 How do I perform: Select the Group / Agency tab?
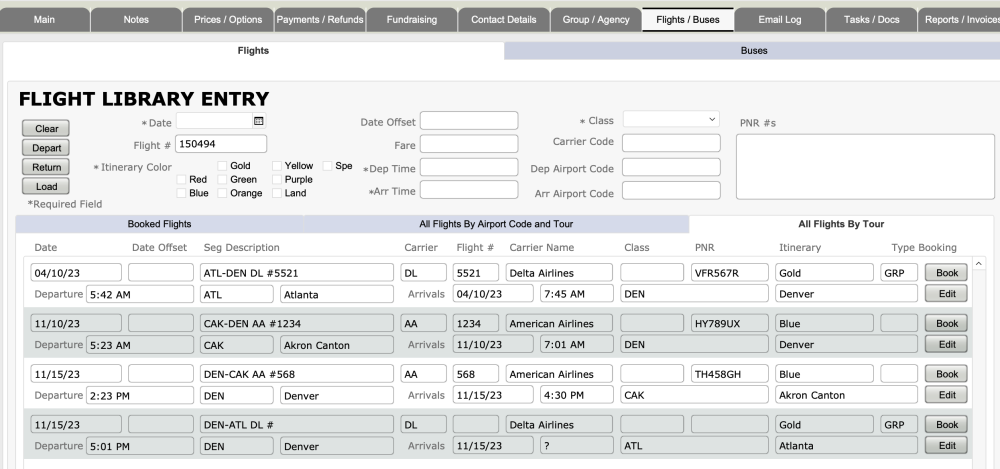[596, 20]
